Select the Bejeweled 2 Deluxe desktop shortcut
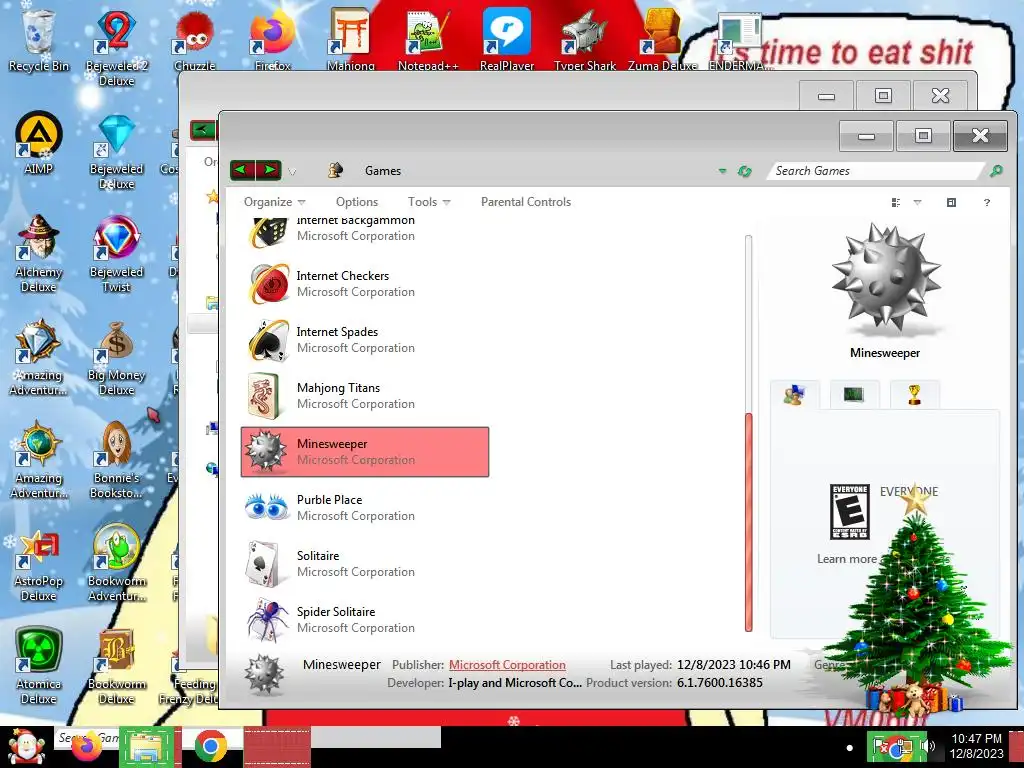This screenshot has width=1024, height=768. pyautogui.click(x=116, y=48)
